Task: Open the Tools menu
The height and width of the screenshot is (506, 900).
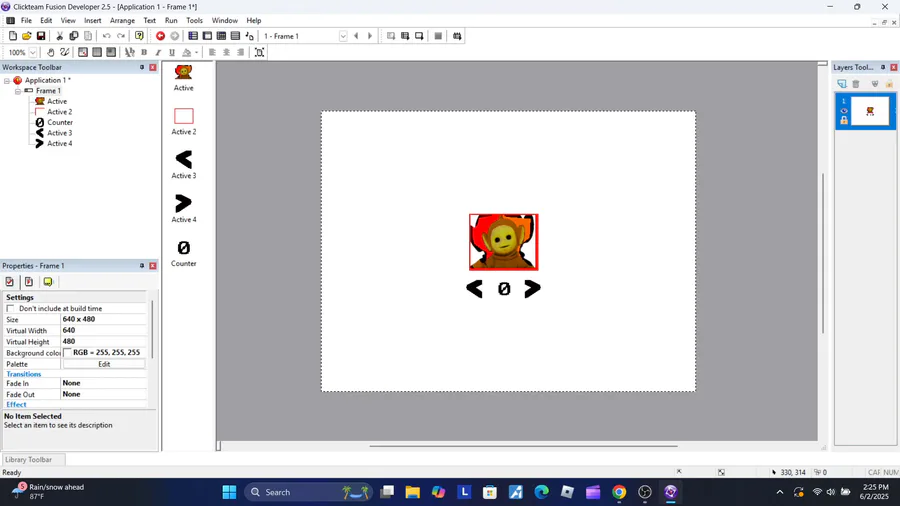Action: point(195,20)
